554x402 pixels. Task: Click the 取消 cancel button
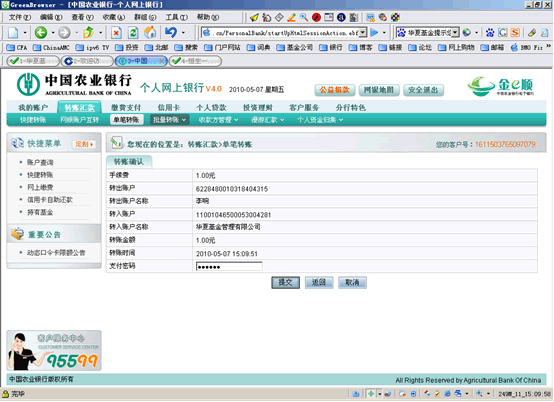(352, 283)
